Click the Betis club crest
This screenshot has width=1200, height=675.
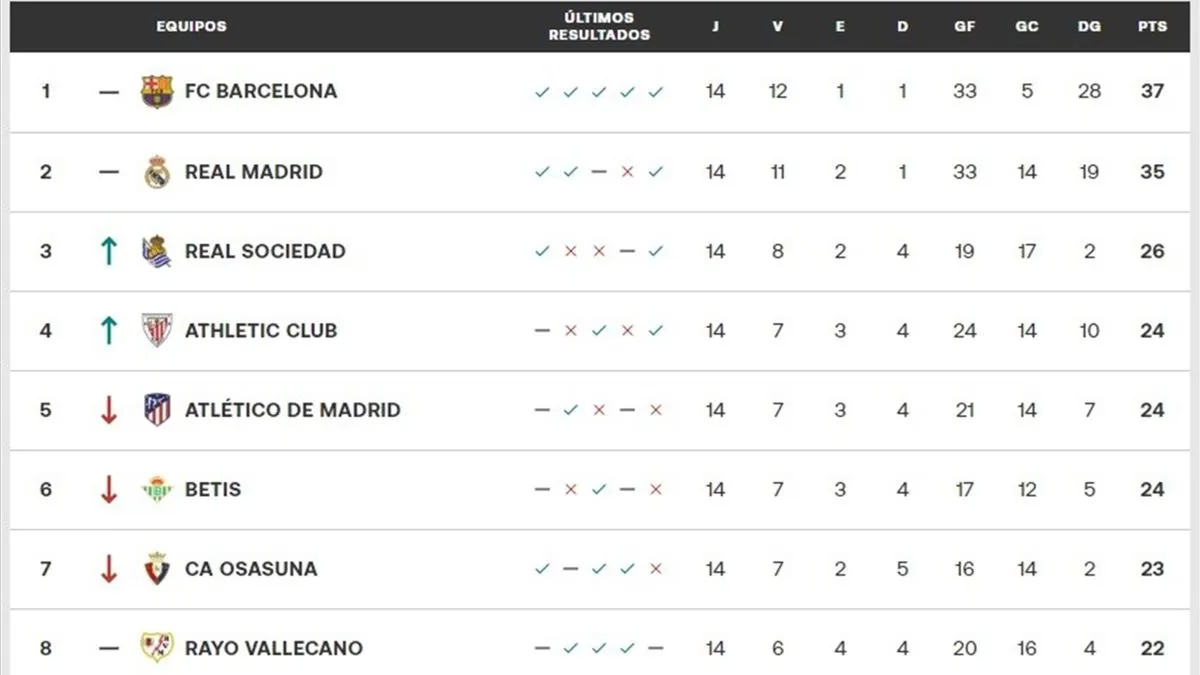157,489
